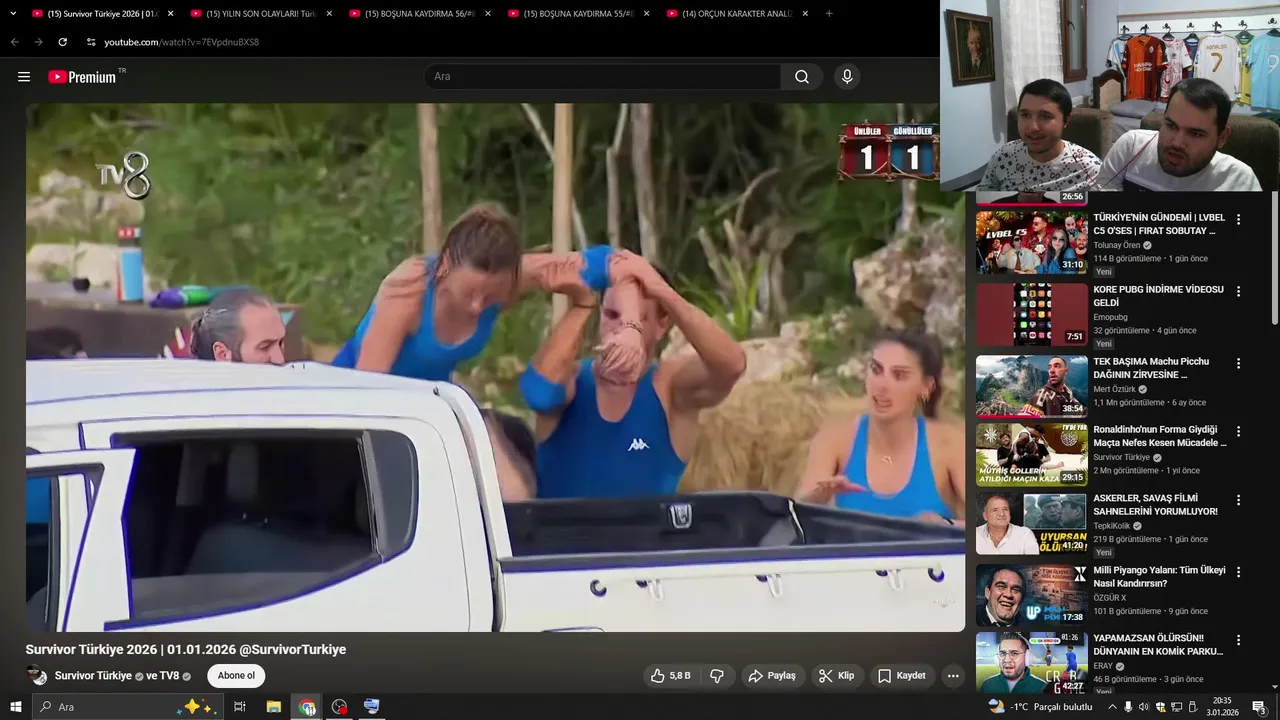
Task: Open TepkiKolik channel name
Action: click(1112, 526)
